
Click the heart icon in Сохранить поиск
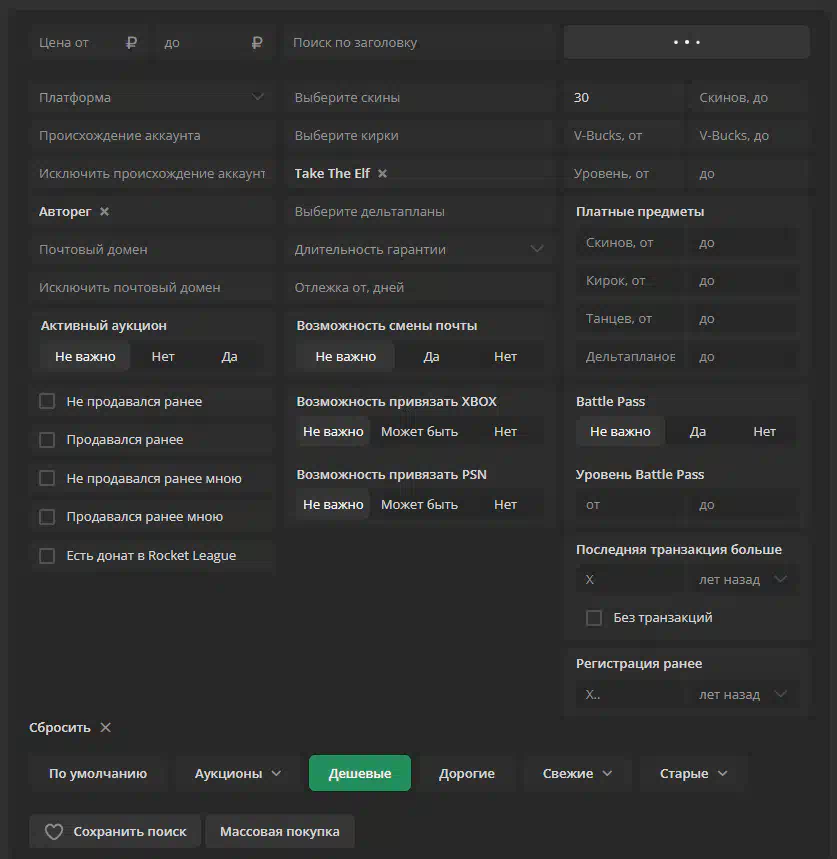(x=54, y=832)
